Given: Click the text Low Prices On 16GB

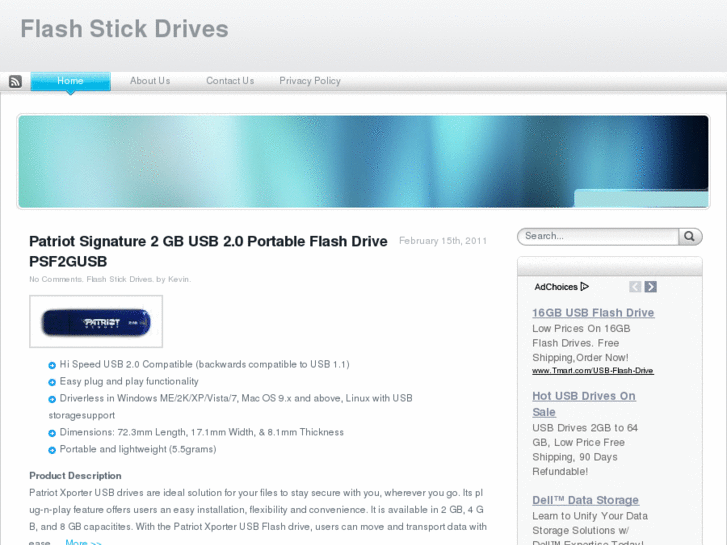Looking at the screenshot, I should (x=581, y=328).
